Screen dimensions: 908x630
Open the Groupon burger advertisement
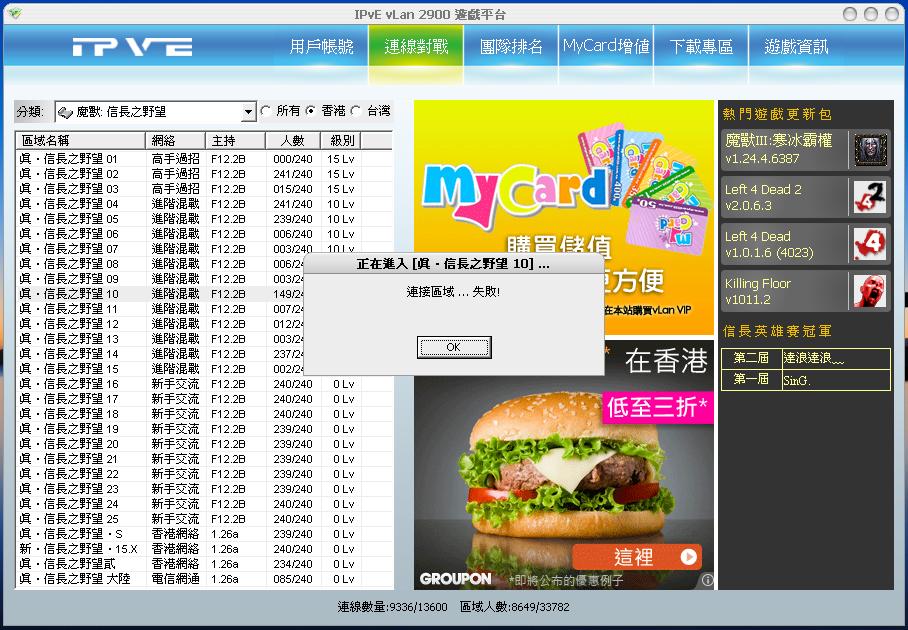tap(564, 464)
